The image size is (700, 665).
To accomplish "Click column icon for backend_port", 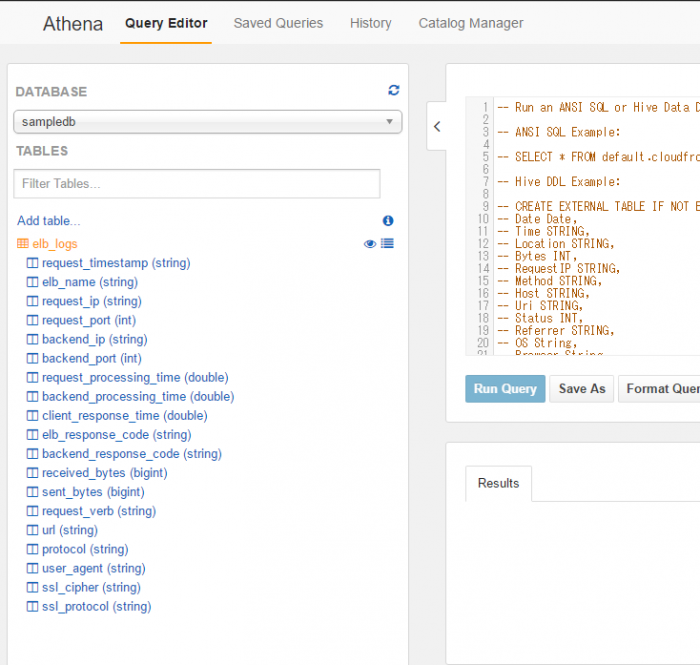I will (32, 358).
